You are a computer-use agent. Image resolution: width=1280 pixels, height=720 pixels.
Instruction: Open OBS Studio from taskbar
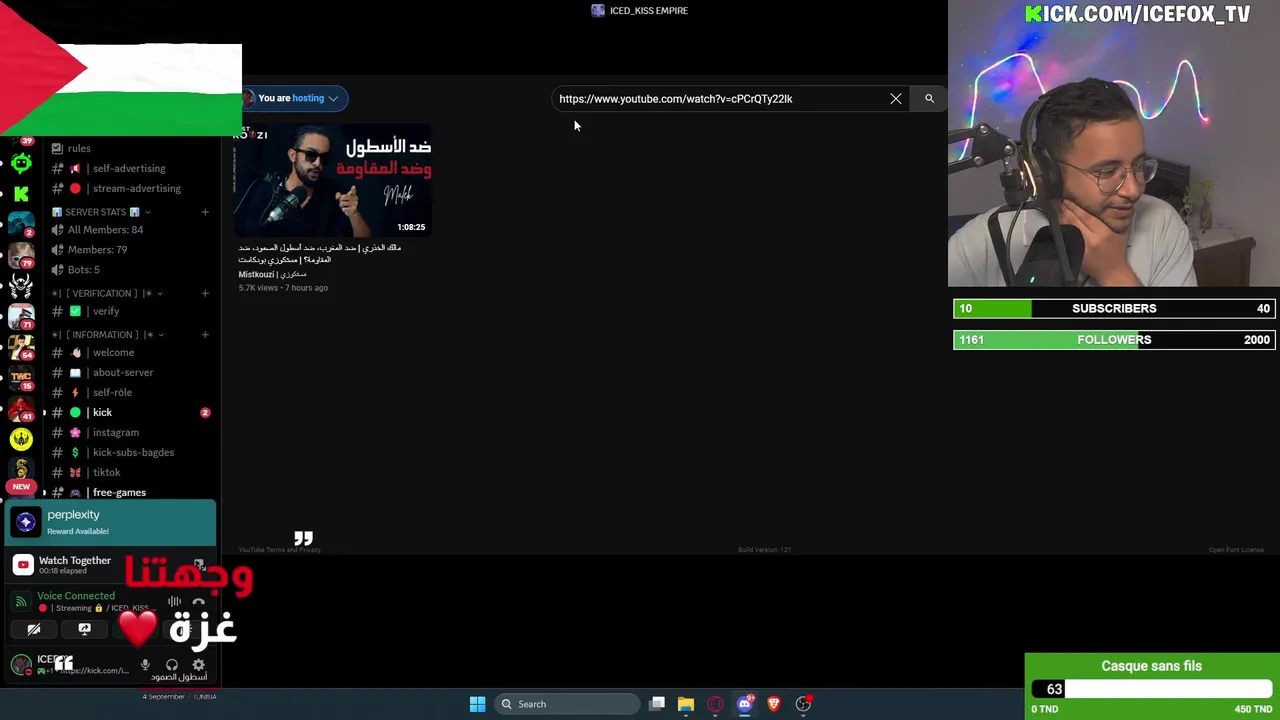pos(803,704)
